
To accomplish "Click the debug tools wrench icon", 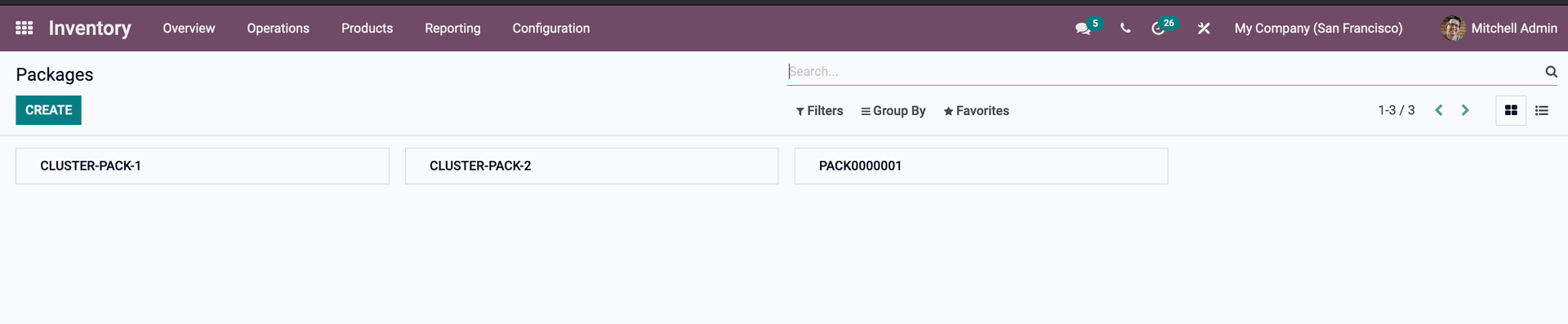I will click(1204, 28).
